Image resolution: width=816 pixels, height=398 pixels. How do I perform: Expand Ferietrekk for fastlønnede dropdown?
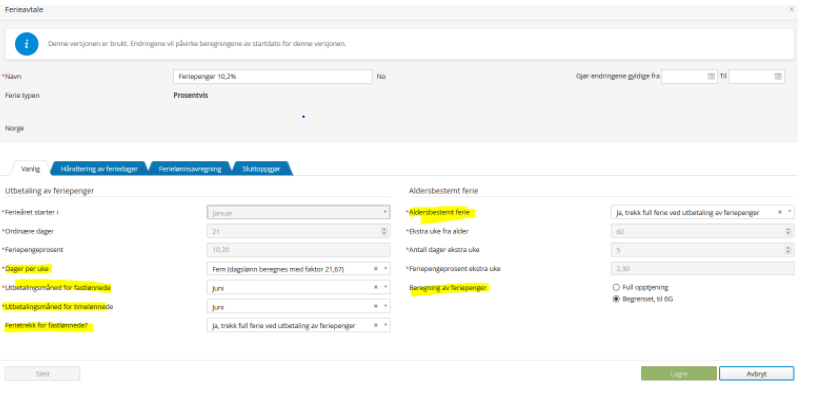coord(385,325)
